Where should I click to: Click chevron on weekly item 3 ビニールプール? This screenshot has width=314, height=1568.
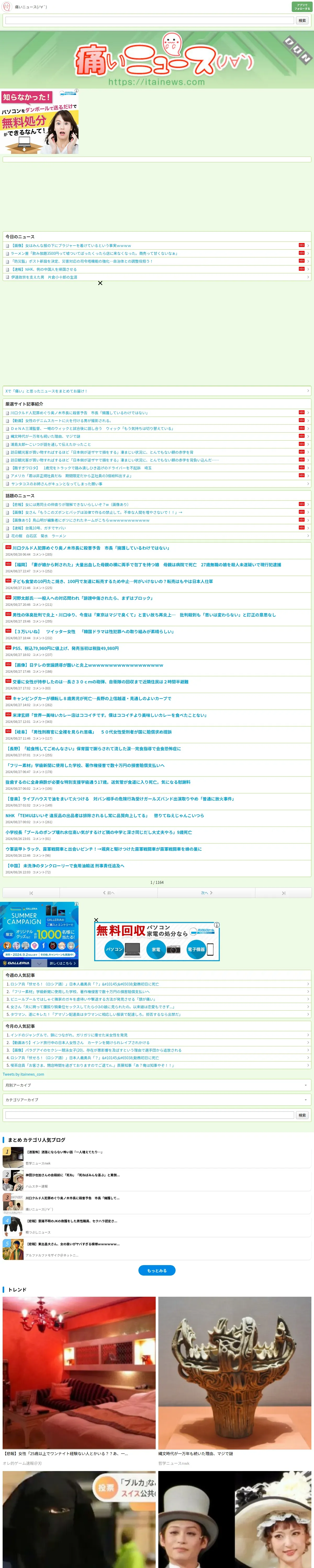[x=308, y=1000]
